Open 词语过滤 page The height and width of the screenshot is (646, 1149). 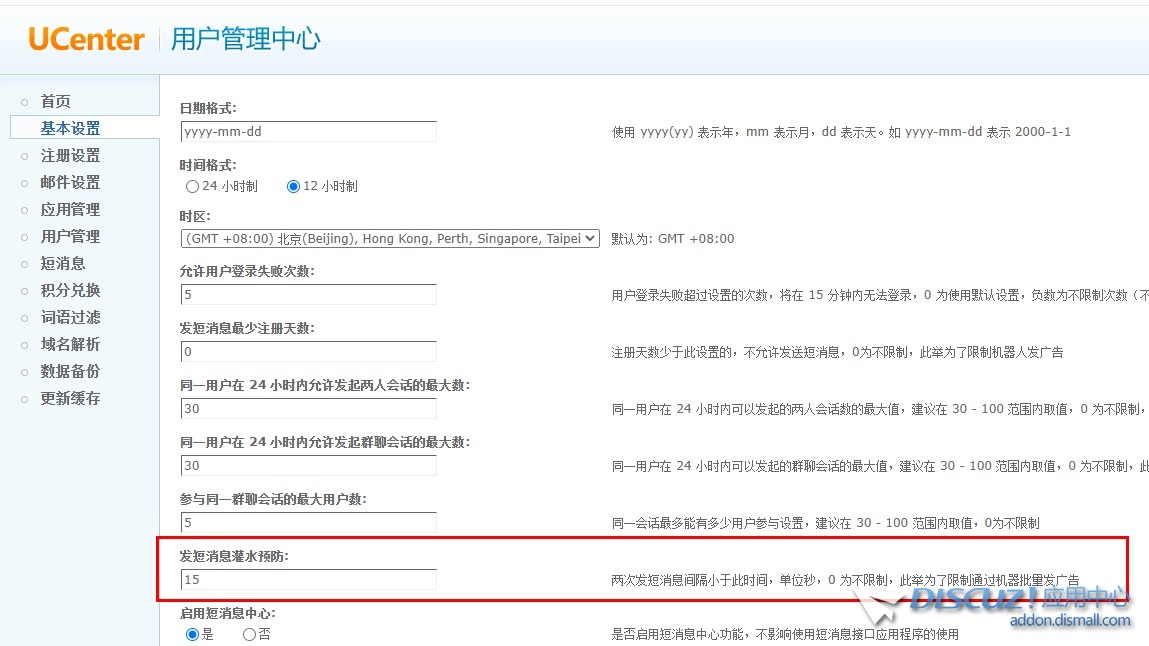click(70, 318)
